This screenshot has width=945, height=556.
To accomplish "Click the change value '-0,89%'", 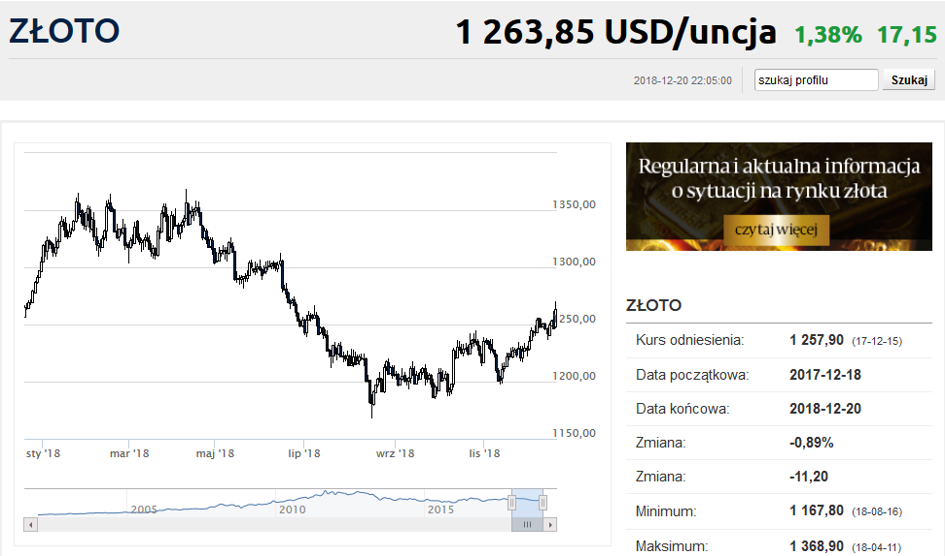I will 811,443.
